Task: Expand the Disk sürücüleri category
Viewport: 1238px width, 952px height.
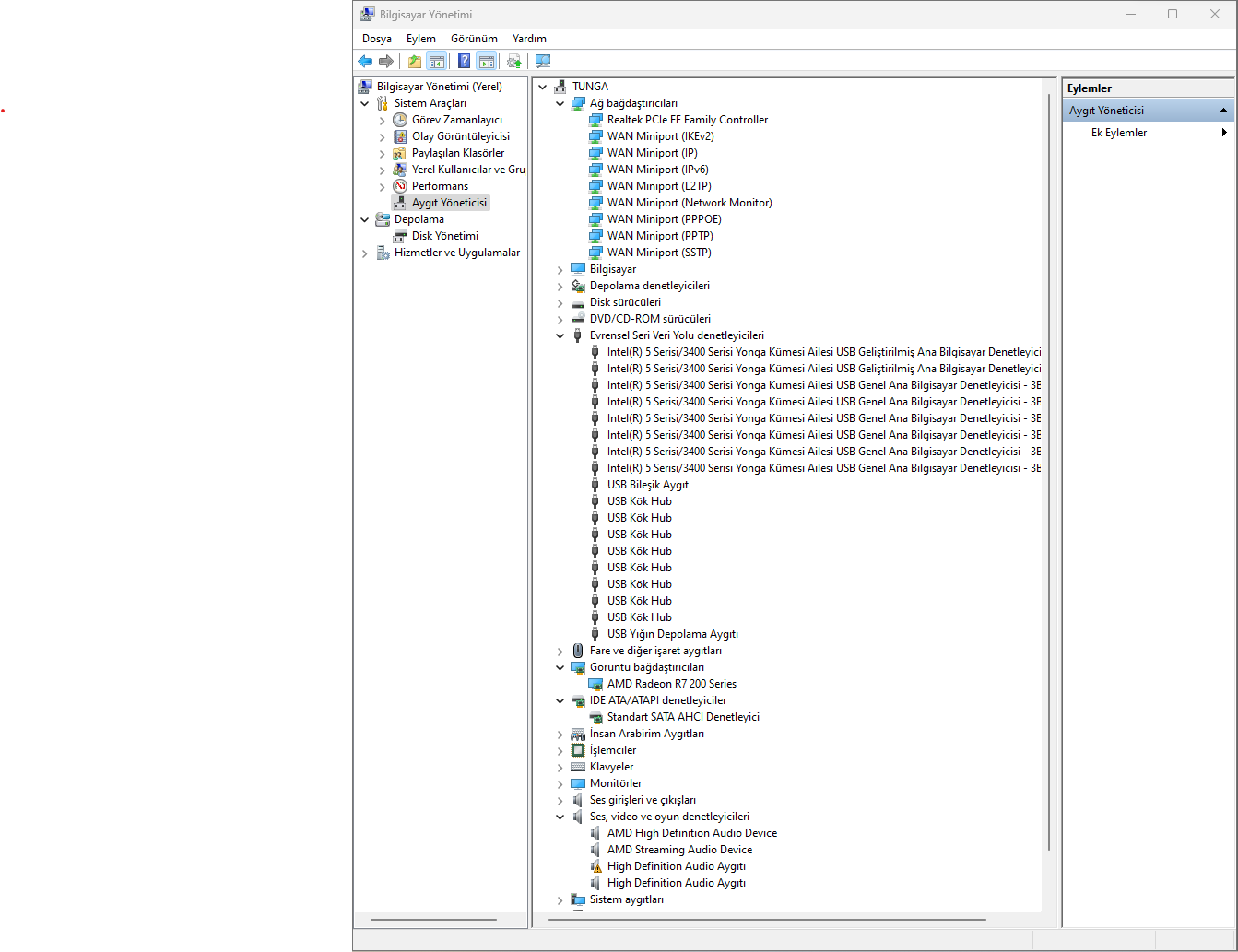Action: (560, 302)
